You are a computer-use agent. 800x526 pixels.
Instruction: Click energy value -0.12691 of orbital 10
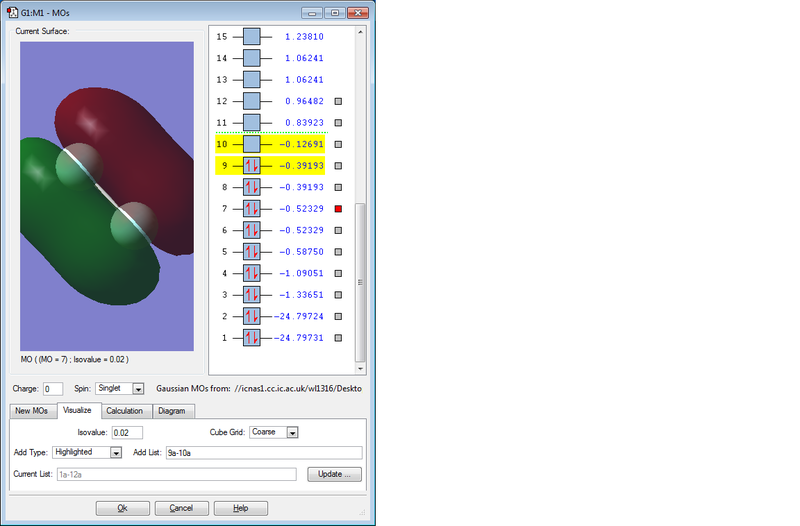301,144
